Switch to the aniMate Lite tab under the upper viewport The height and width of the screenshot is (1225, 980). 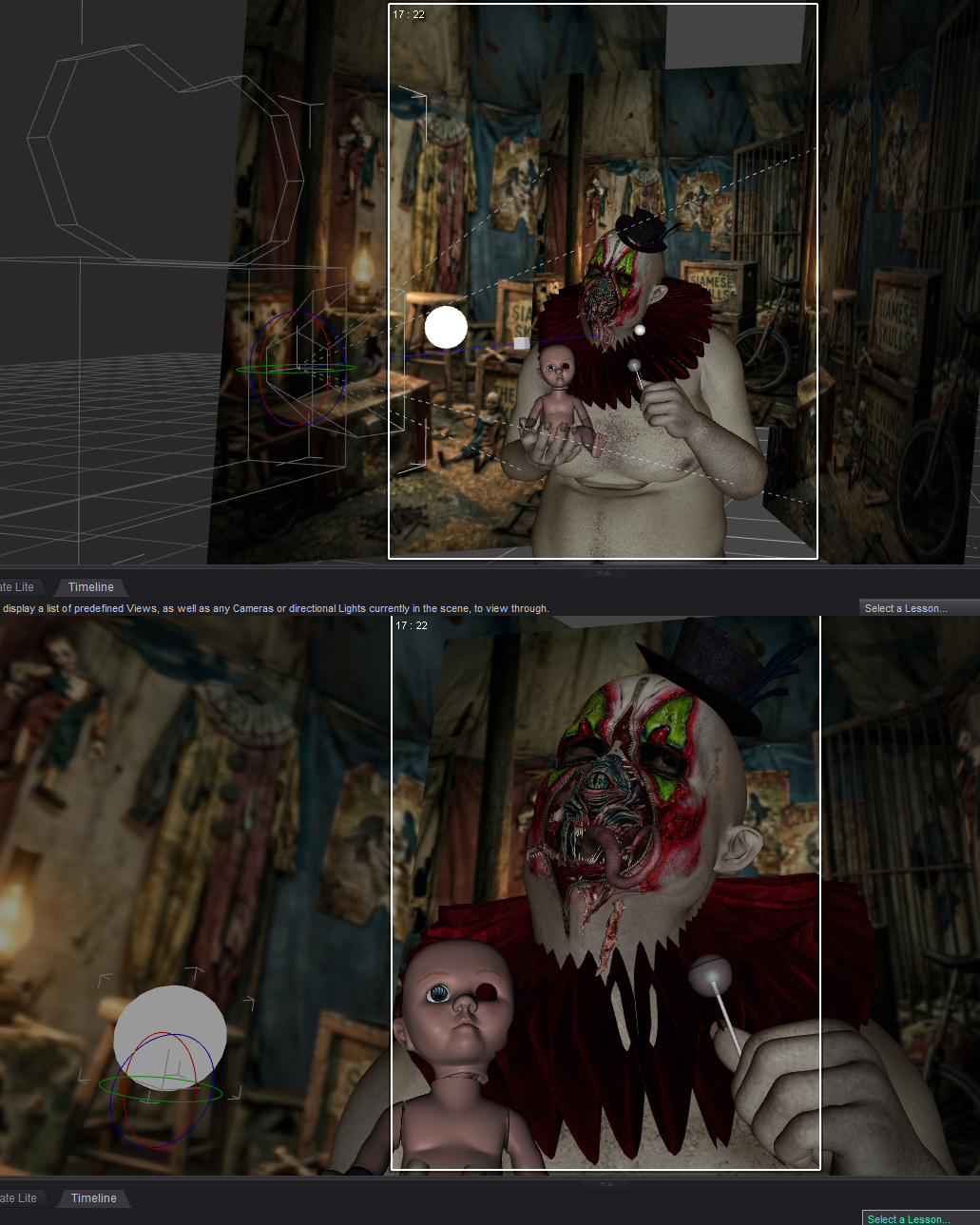tap(17, 587)
